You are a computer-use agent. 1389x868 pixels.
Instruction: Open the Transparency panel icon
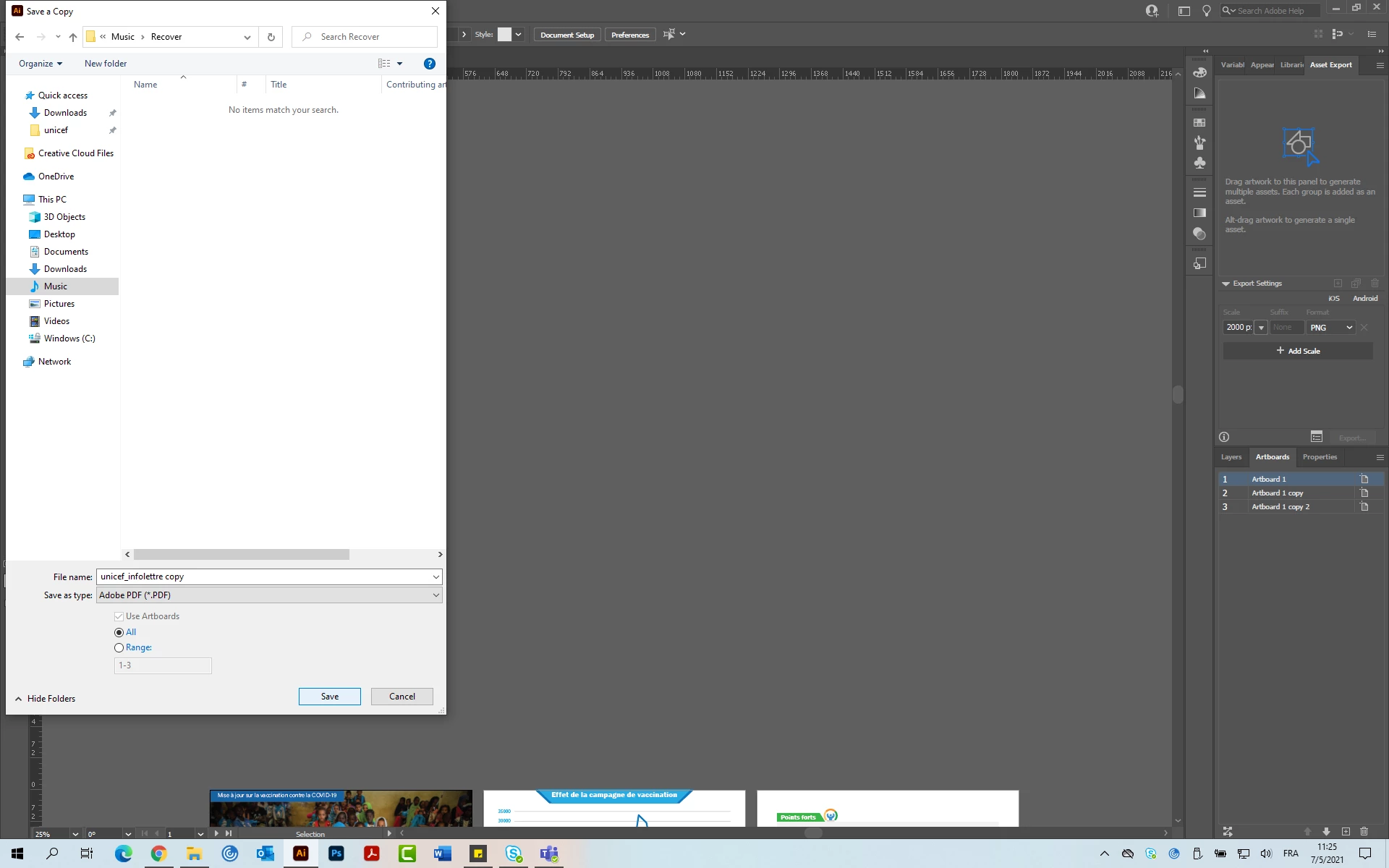[x=1199, y=234]
